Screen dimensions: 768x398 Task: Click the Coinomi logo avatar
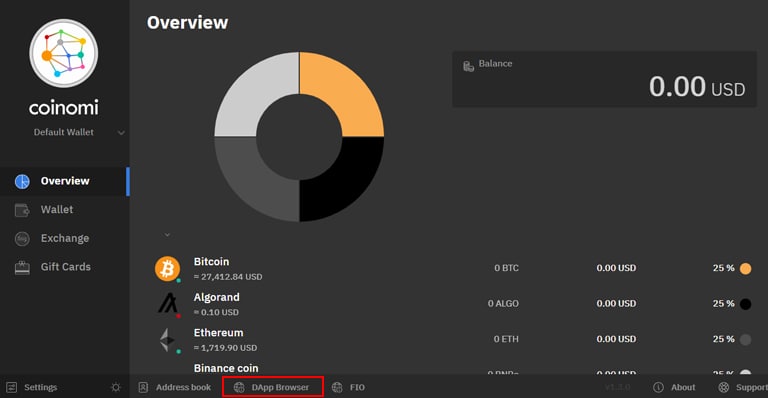coord(64,53)
